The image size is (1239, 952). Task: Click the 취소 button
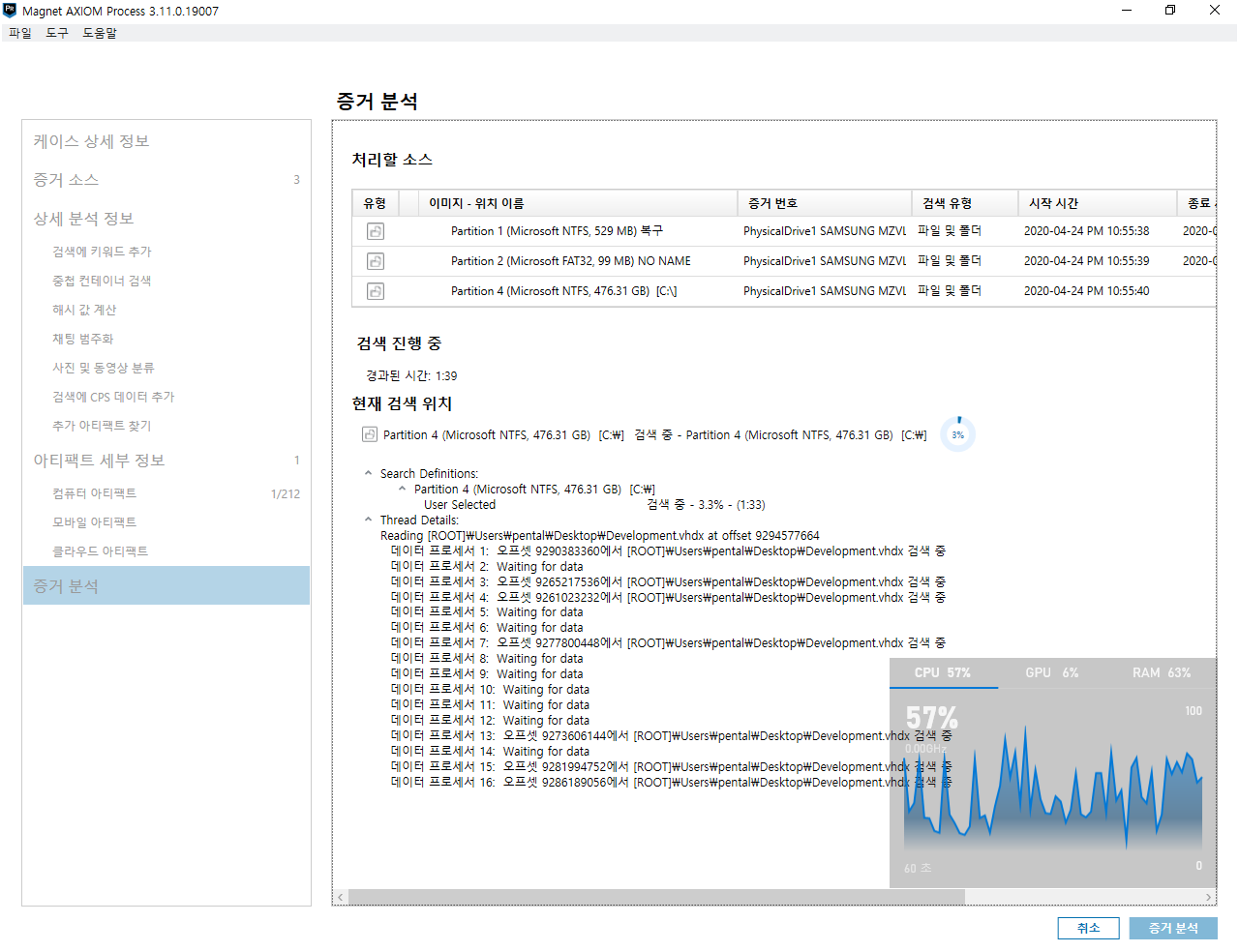[x=1089, y=928]
